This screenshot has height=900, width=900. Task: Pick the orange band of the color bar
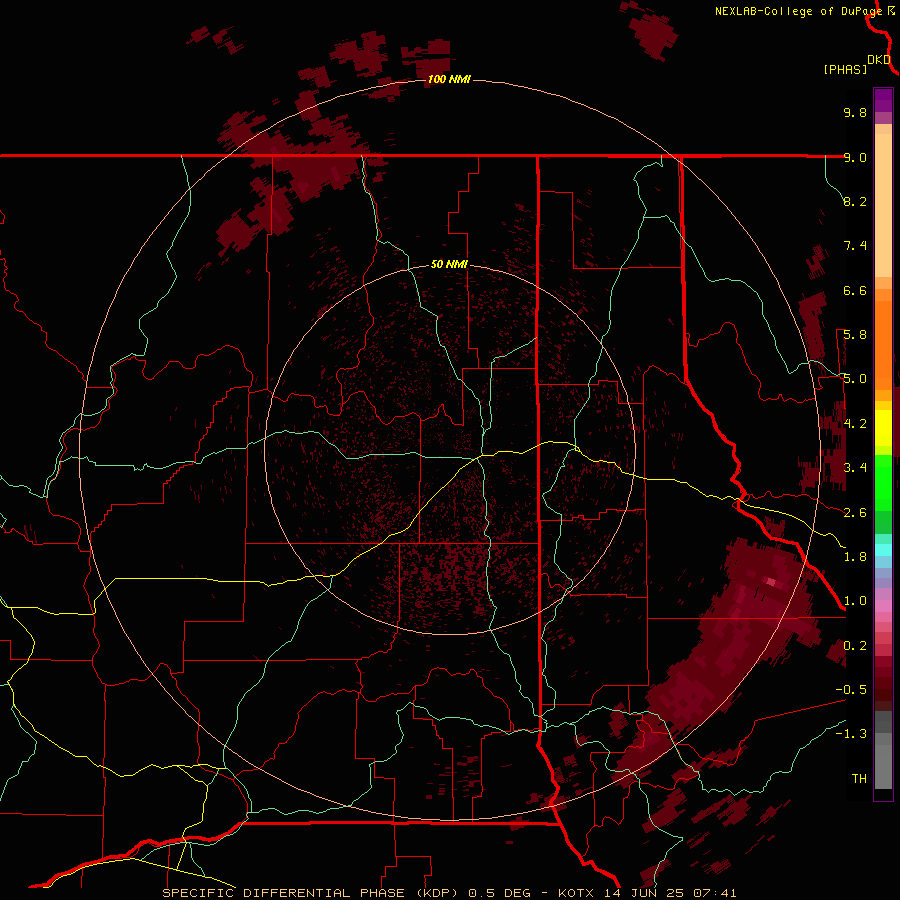[x=883, y=346]
